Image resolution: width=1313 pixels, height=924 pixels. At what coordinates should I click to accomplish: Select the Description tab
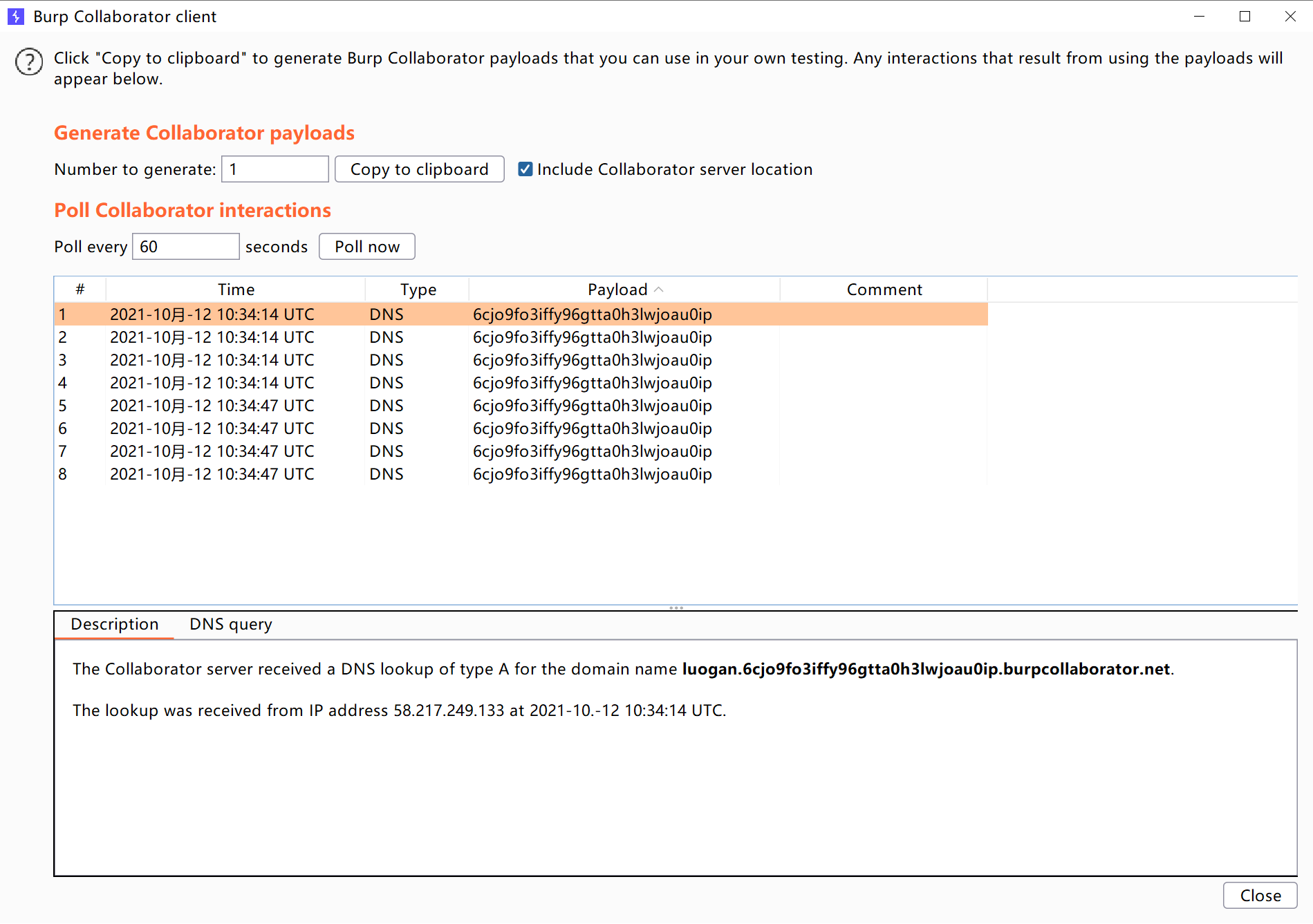click(115, 625)
